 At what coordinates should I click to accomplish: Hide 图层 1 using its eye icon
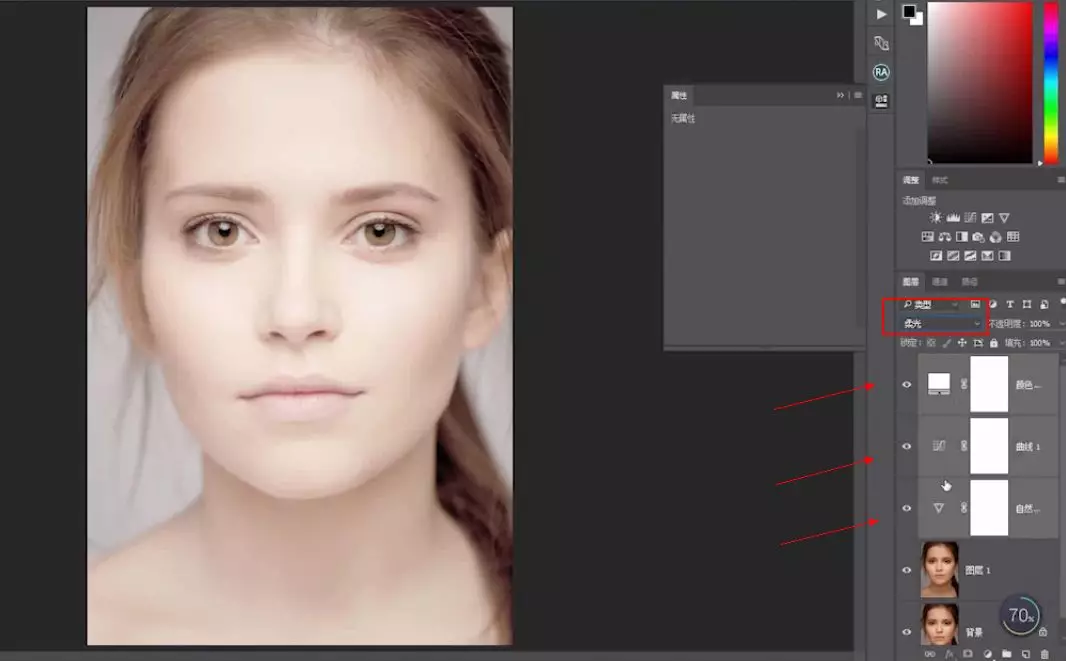pos(906,570)
